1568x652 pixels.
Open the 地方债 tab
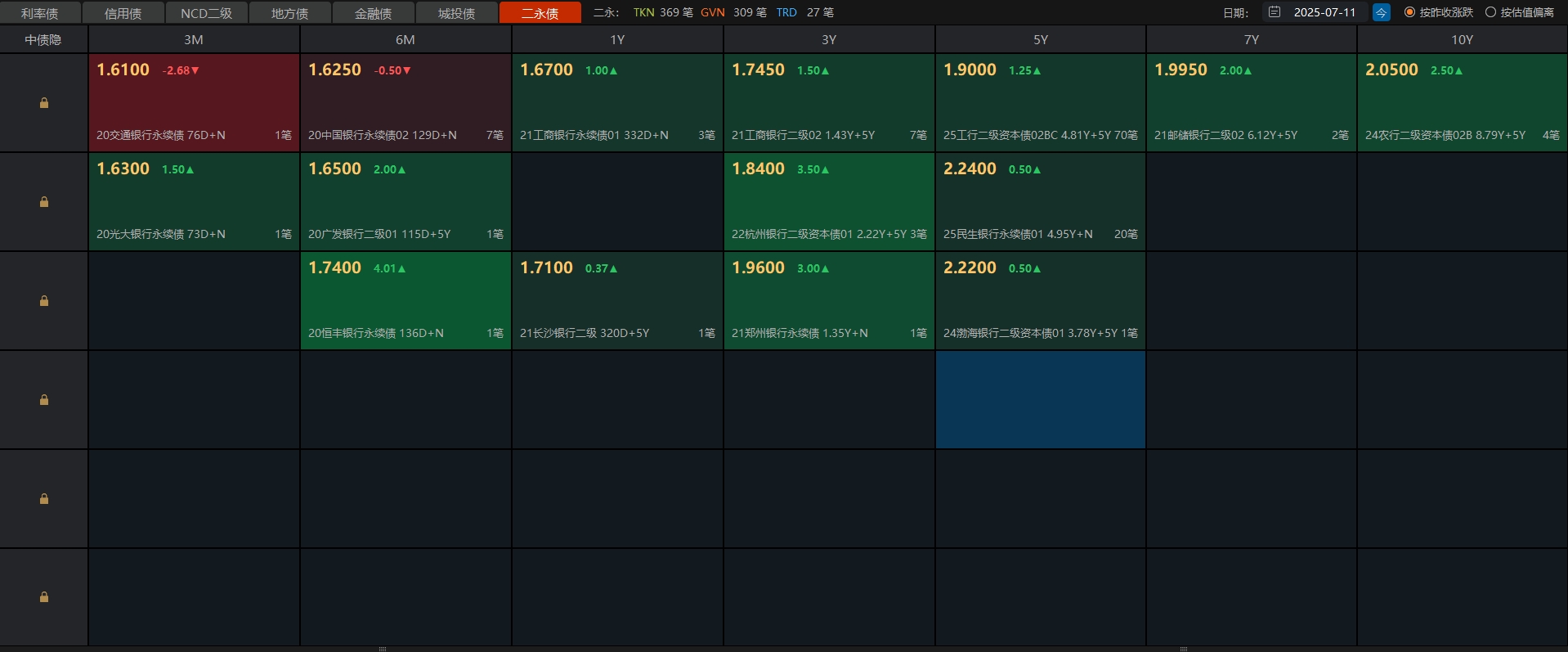(x=290, y=13)
